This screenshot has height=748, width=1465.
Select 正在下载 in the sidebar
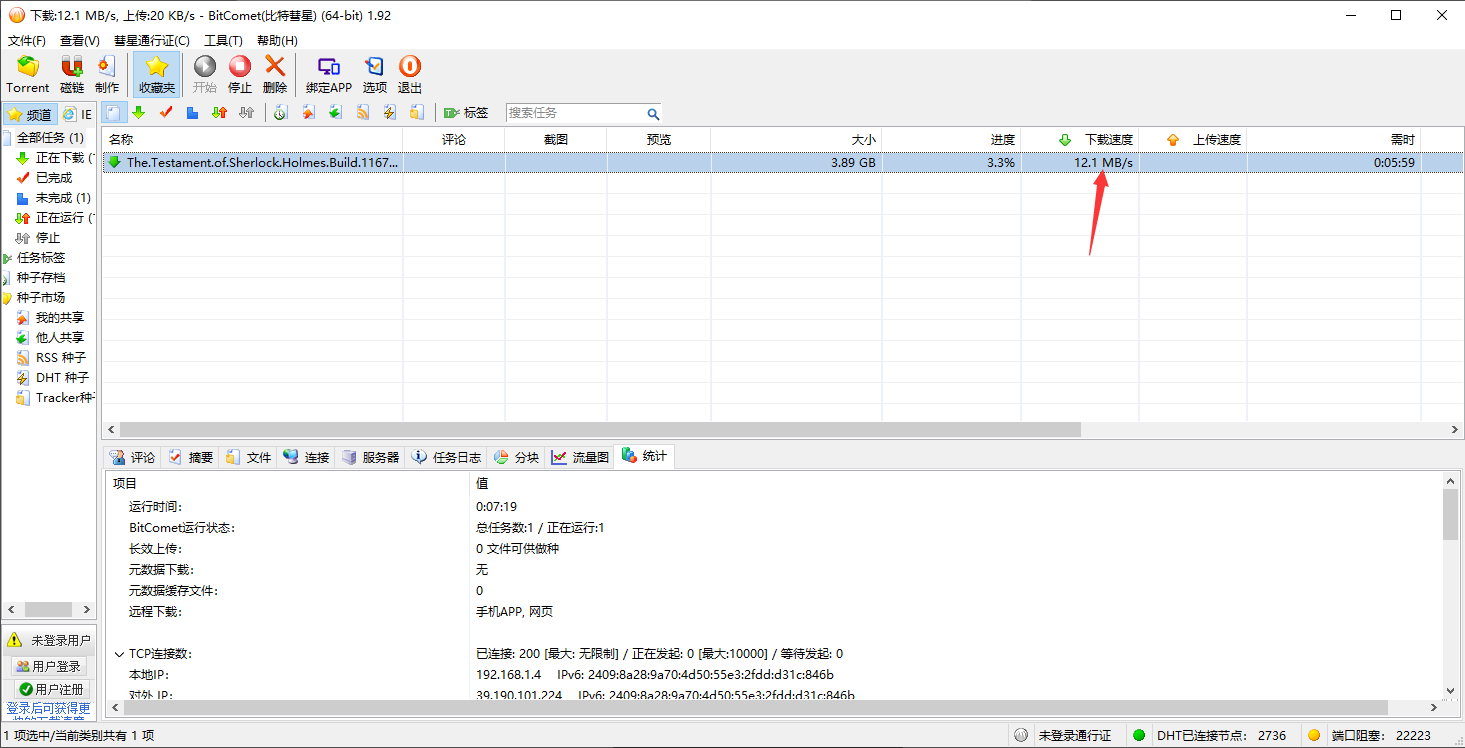[x=59, y=158]
